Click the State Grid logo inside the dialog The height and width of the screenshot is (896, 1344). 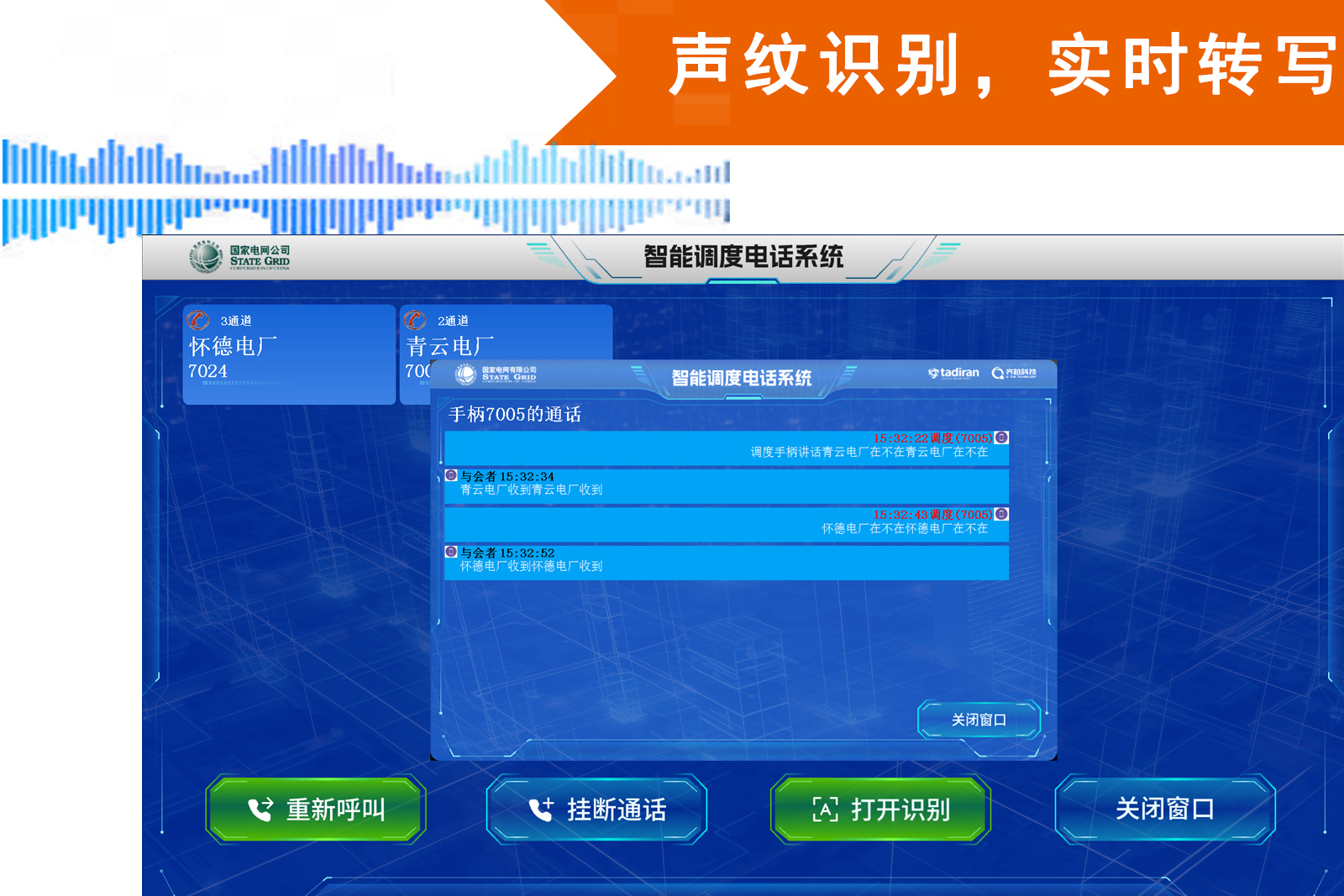click(496, 374)
